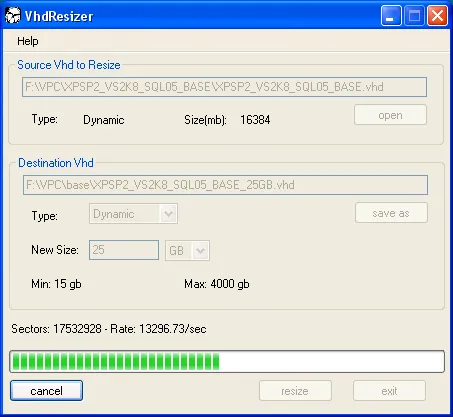Close the VhdResizer window
The image size is (453, 417).
437,16
